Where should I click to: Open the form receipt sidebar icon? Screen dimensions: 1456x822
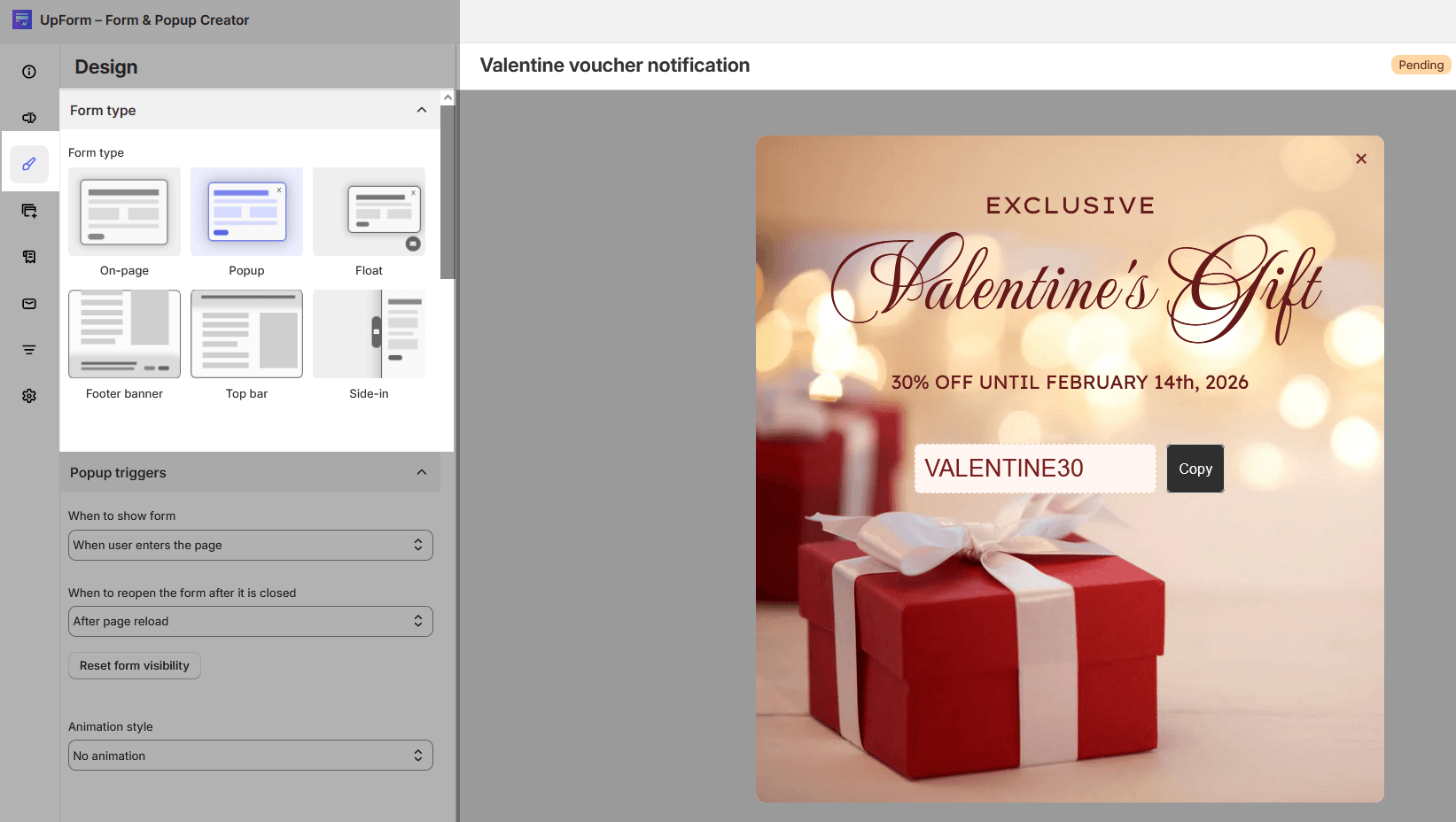tap(29, 257)
